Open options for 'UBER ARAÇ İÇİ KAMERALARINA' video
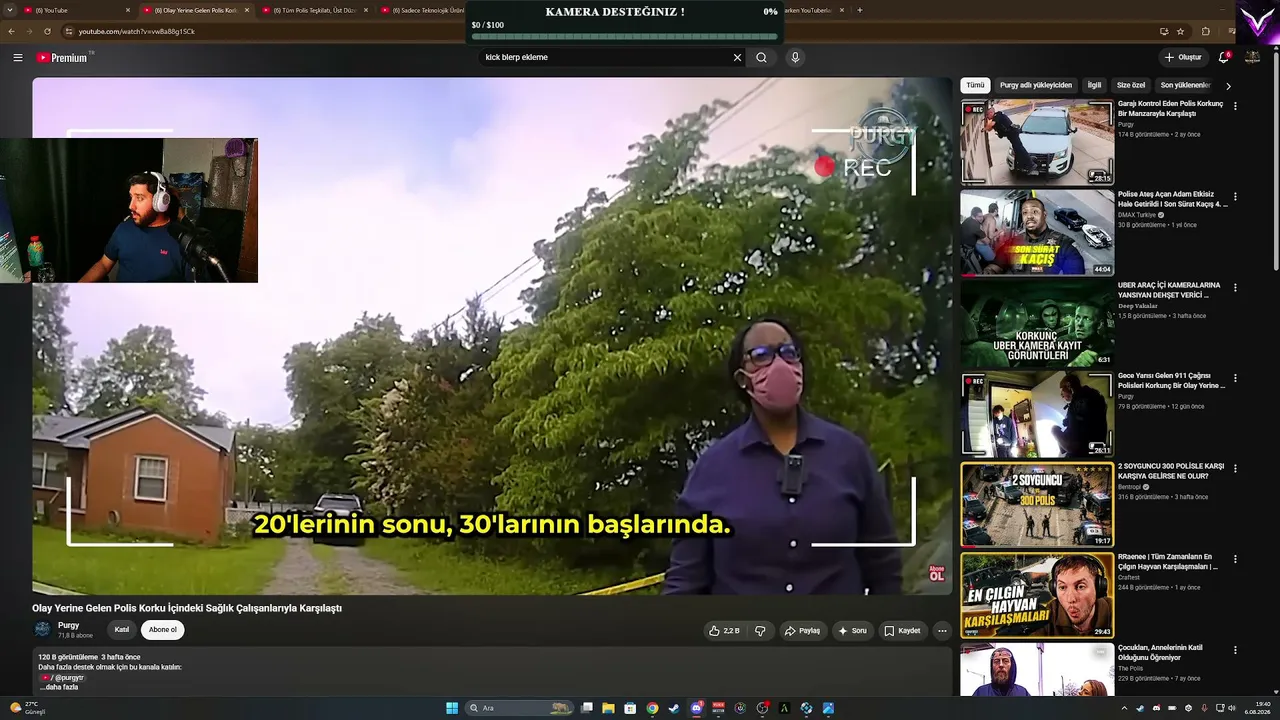1280x720 pixels. point(1235,287)
